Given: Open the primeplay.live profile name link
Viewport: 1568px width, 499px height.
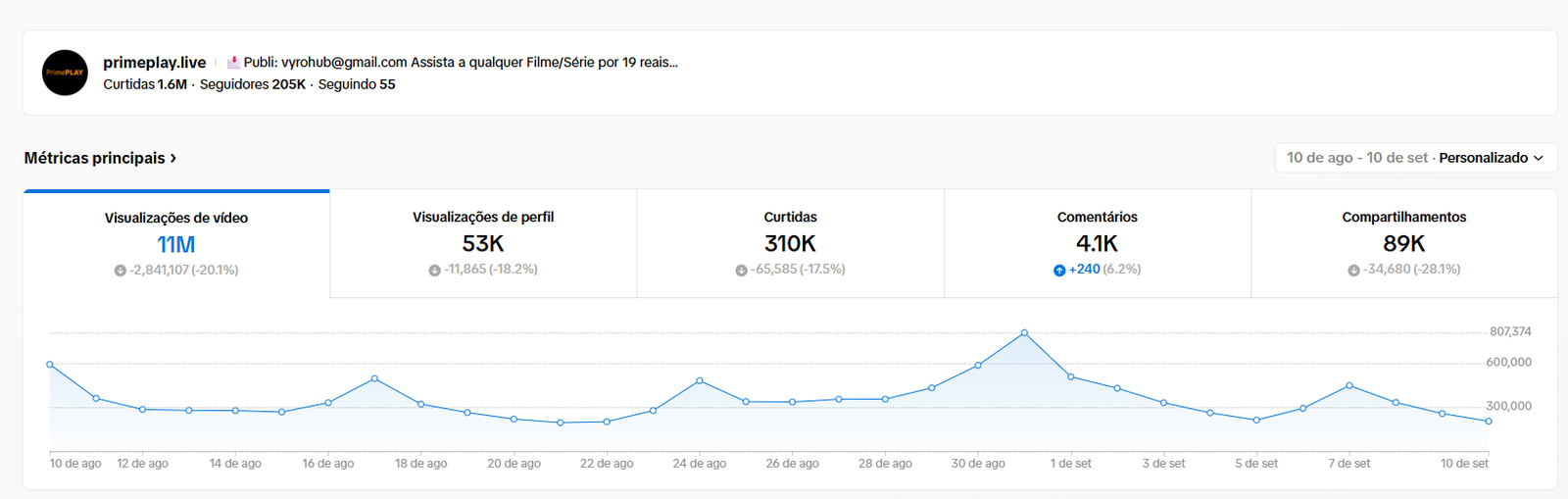Looking at the screenshot, I should [x=155, y=63].
